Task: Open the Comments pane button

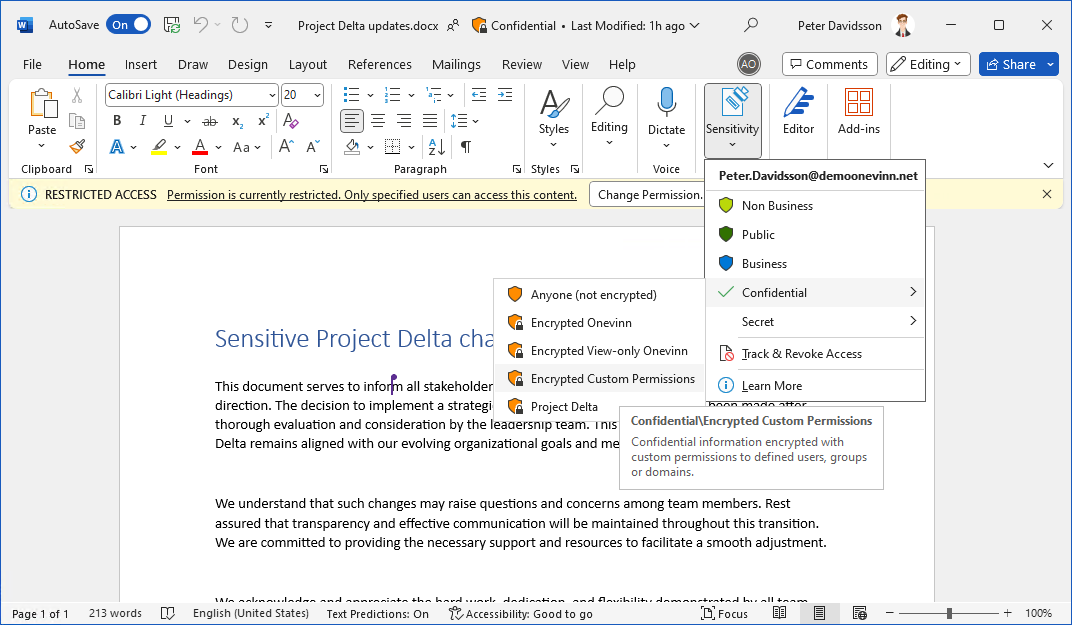Action: coord(829,64)
